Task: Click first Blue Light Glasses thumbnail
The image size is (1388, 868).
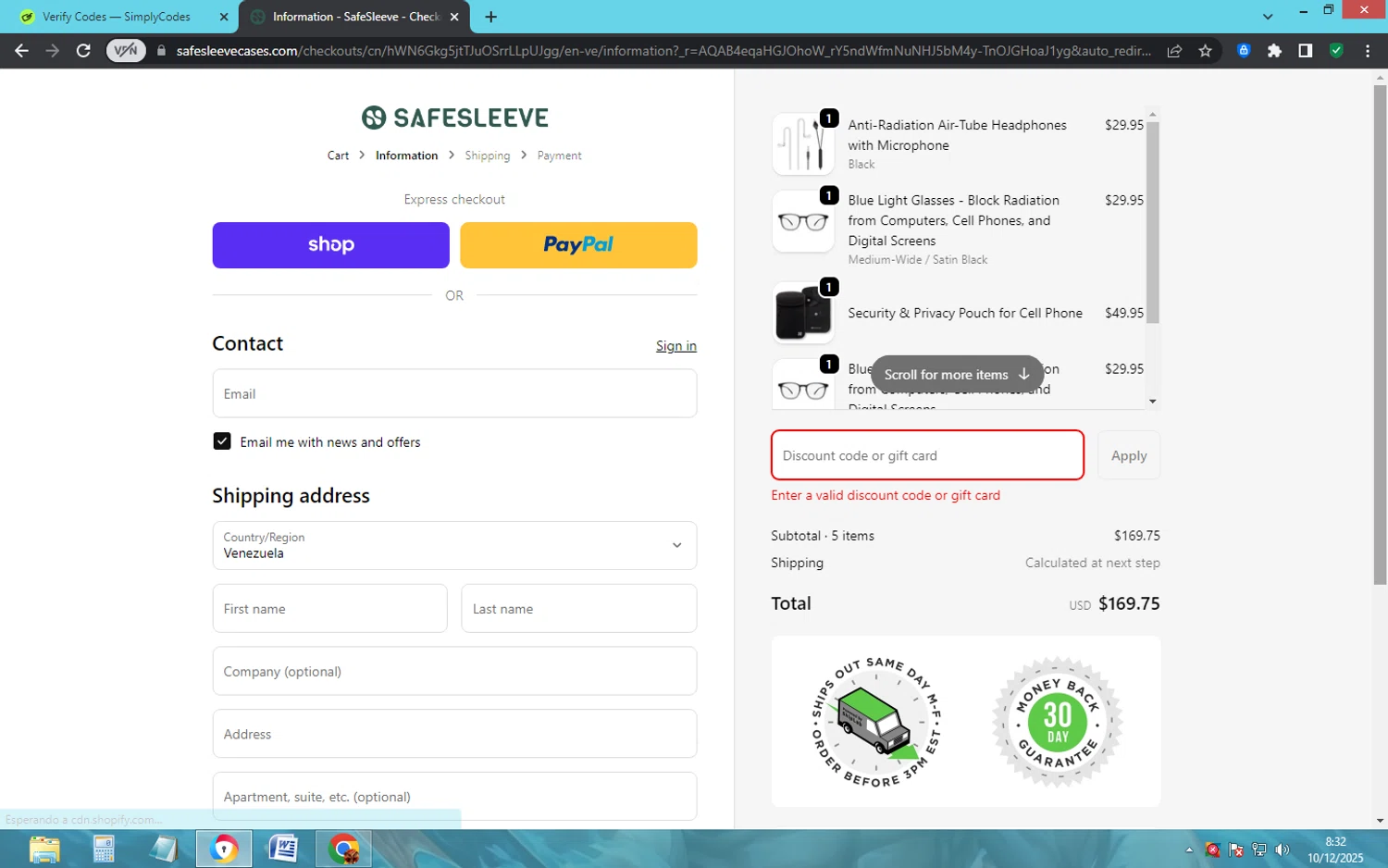Action: point(803,221)
